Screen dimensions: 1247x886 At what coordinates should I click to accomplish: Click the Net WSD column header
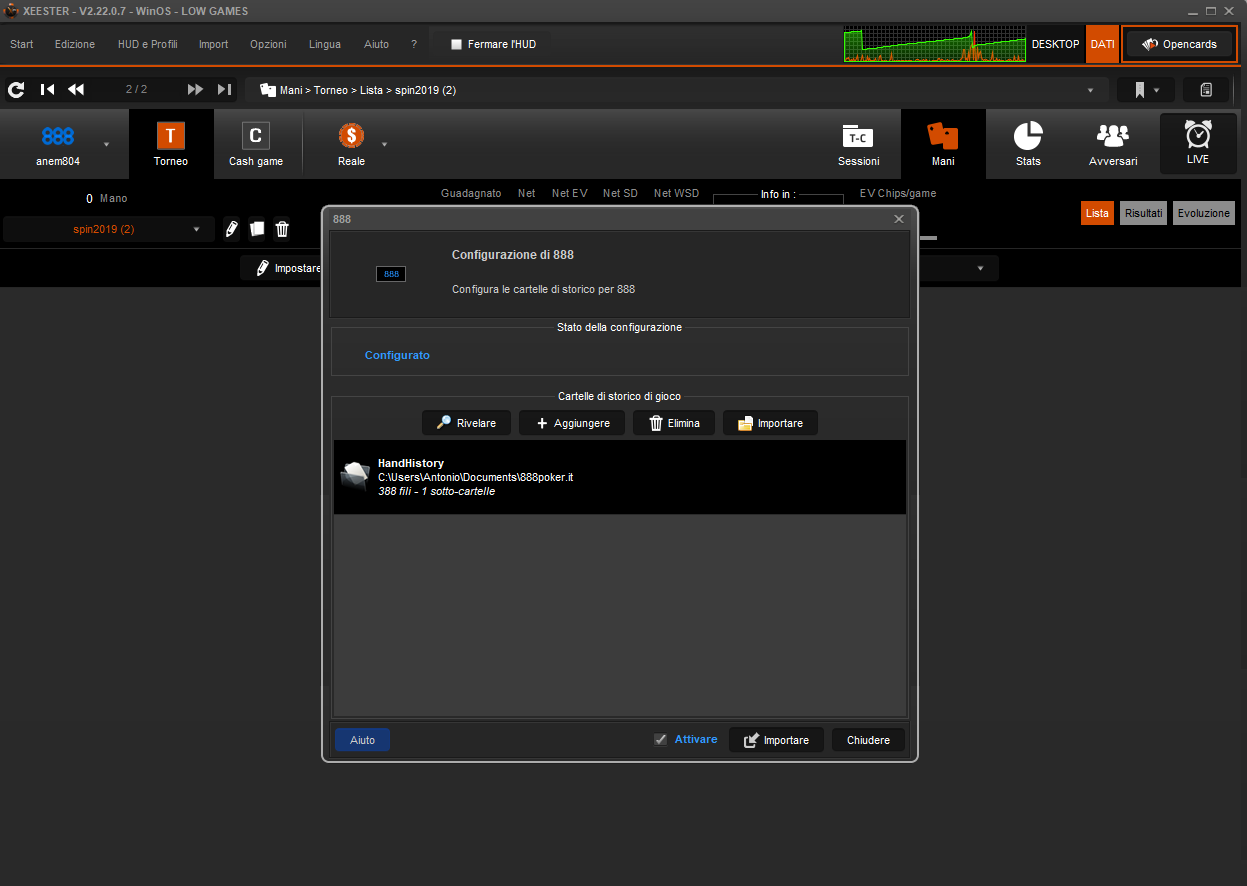677,193
